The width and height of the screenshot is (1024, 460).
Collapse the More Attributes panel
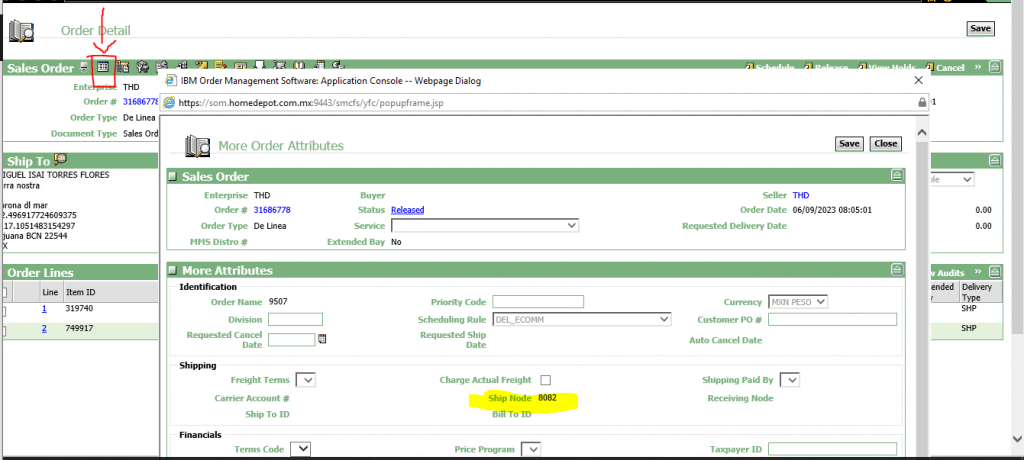(897, 270)
